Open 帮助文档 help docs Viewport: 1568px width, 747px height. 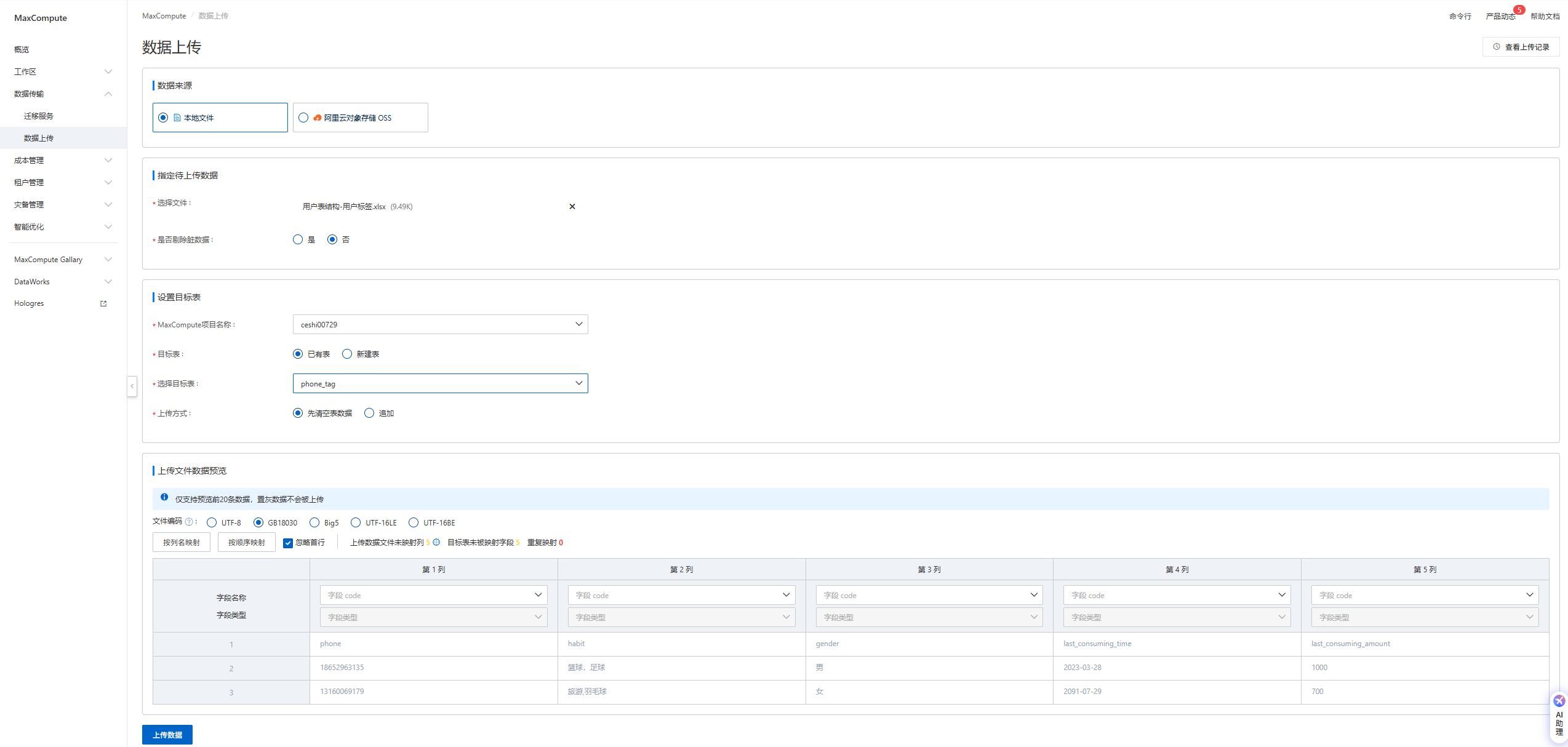pos(1545,16)
